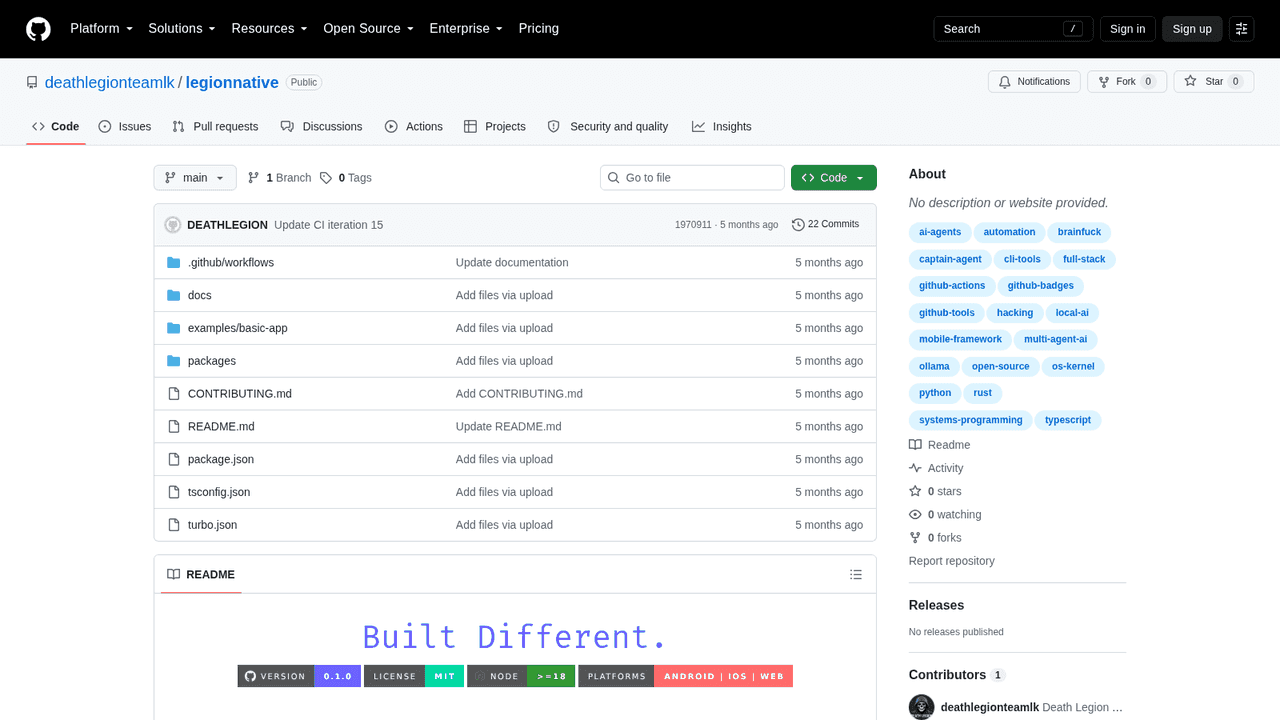Image resolution: width=1280 pixels, height=720 pixels.
Task: Click the stars icon in About sidebar
Action: pos(915,491)
